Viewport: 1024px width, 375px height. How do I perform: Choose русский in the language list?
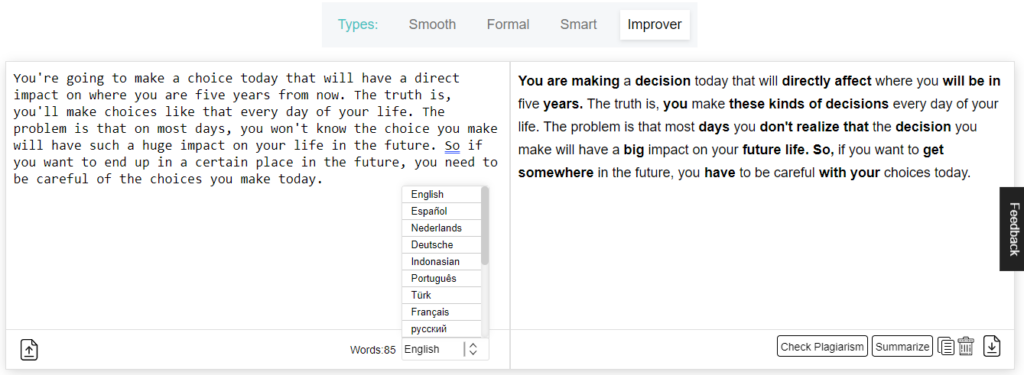coord(441,329)
